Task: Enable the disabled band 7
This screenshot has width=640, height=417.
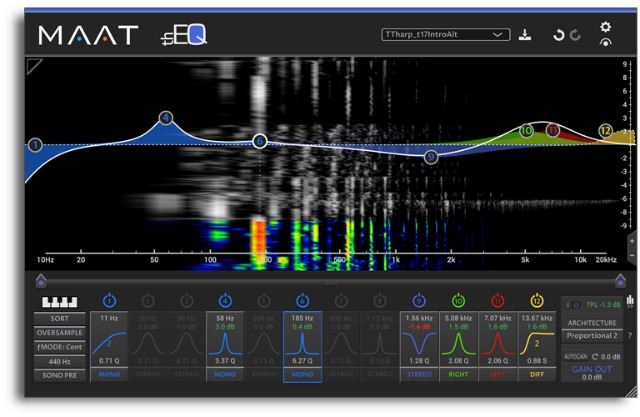Action: 341,301
